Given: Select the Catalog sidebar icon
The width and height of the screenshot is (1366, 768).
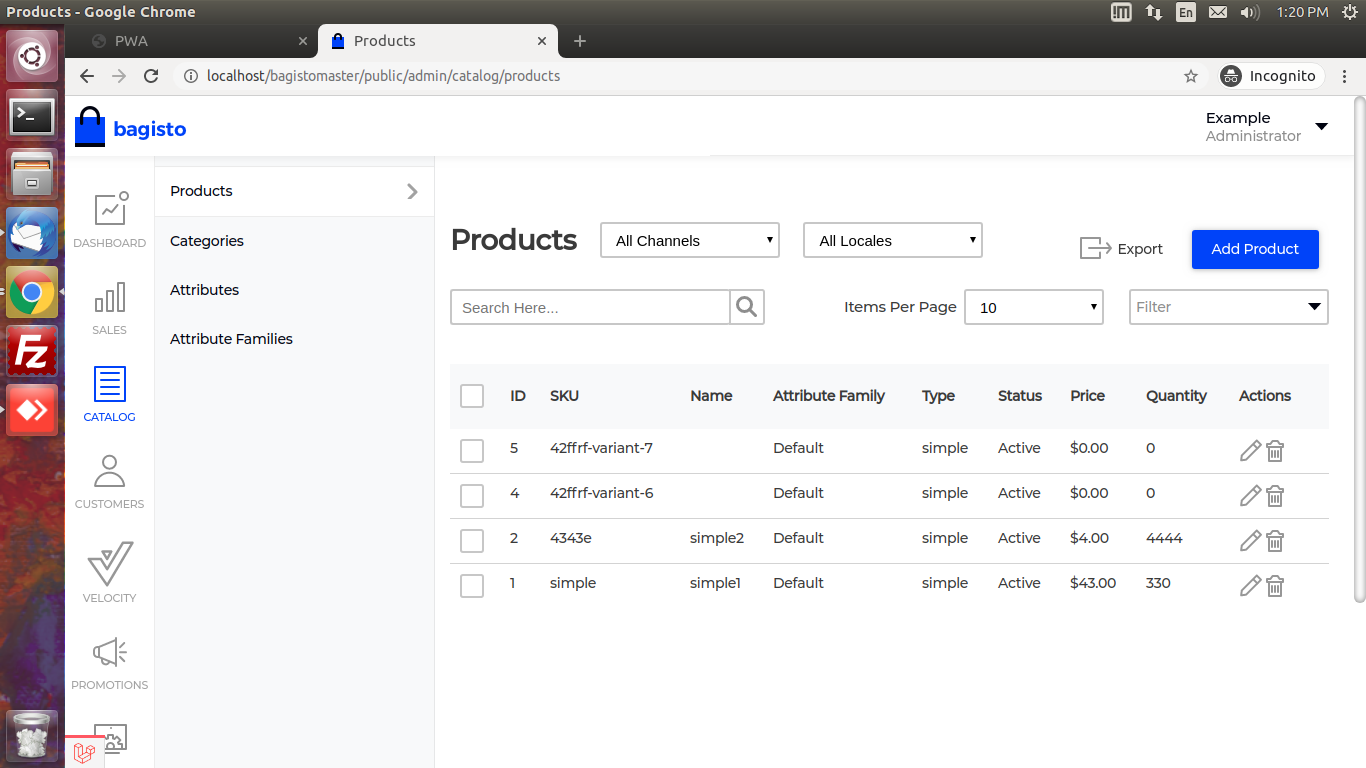Looking at the screenshot, I should [x=109, y=394].
